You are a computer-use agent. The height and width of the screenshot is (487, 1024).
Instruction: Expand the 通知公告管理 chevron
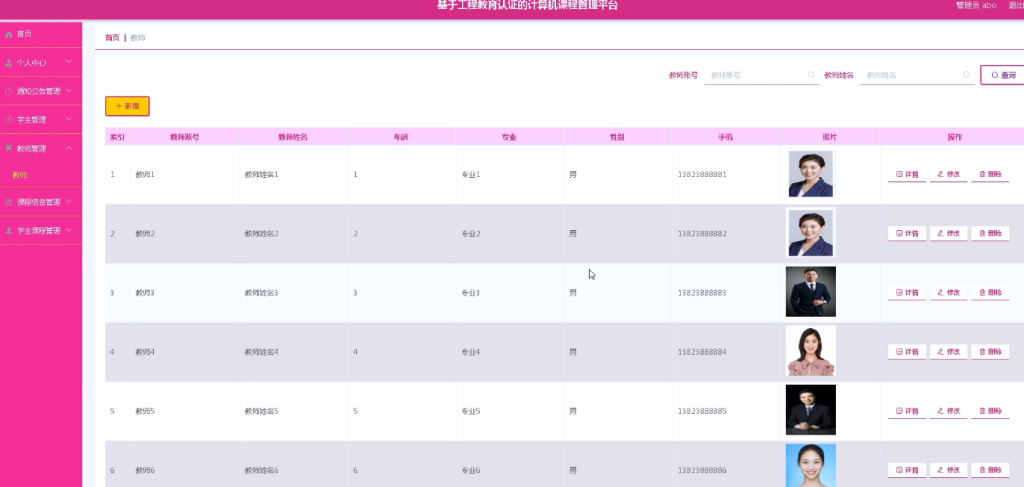coord(69,91)
